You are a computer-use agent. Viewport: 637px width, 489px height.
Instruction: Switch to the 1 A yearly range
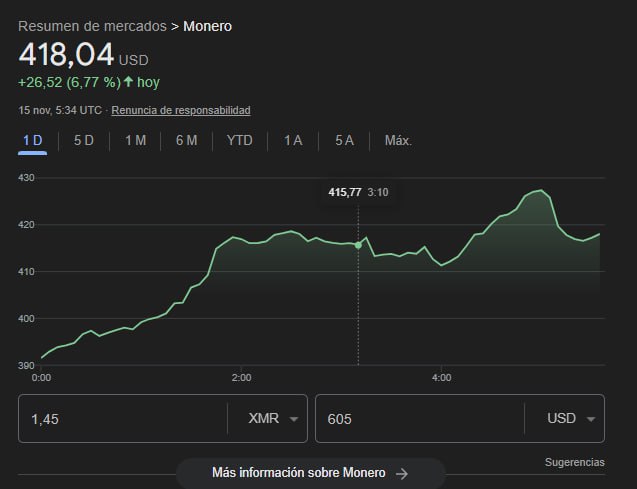pyautogui.click(x=292, y=140)
